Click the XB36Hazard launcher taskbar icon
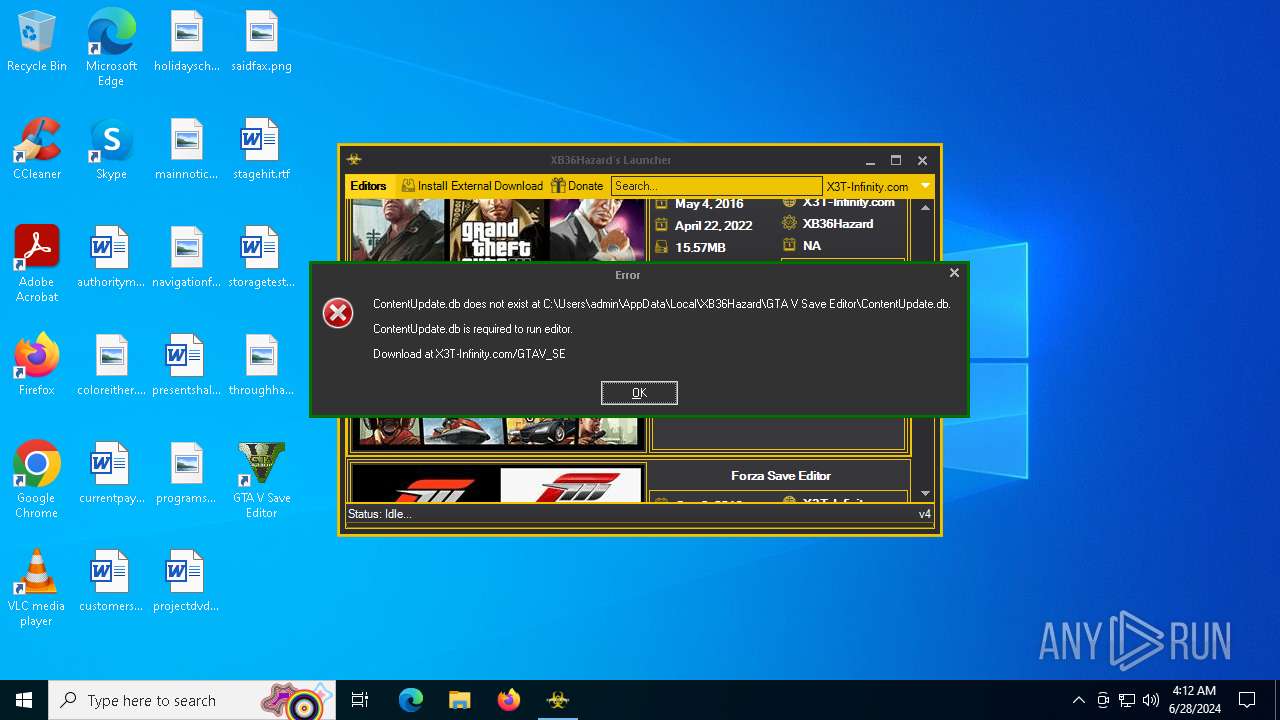The width and height of the screenshot is (1280, 720). (558, 700)
